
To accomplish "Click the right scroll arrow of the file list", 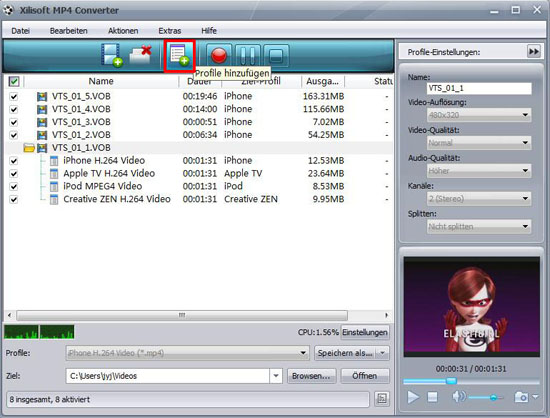I will click(387, 315).
